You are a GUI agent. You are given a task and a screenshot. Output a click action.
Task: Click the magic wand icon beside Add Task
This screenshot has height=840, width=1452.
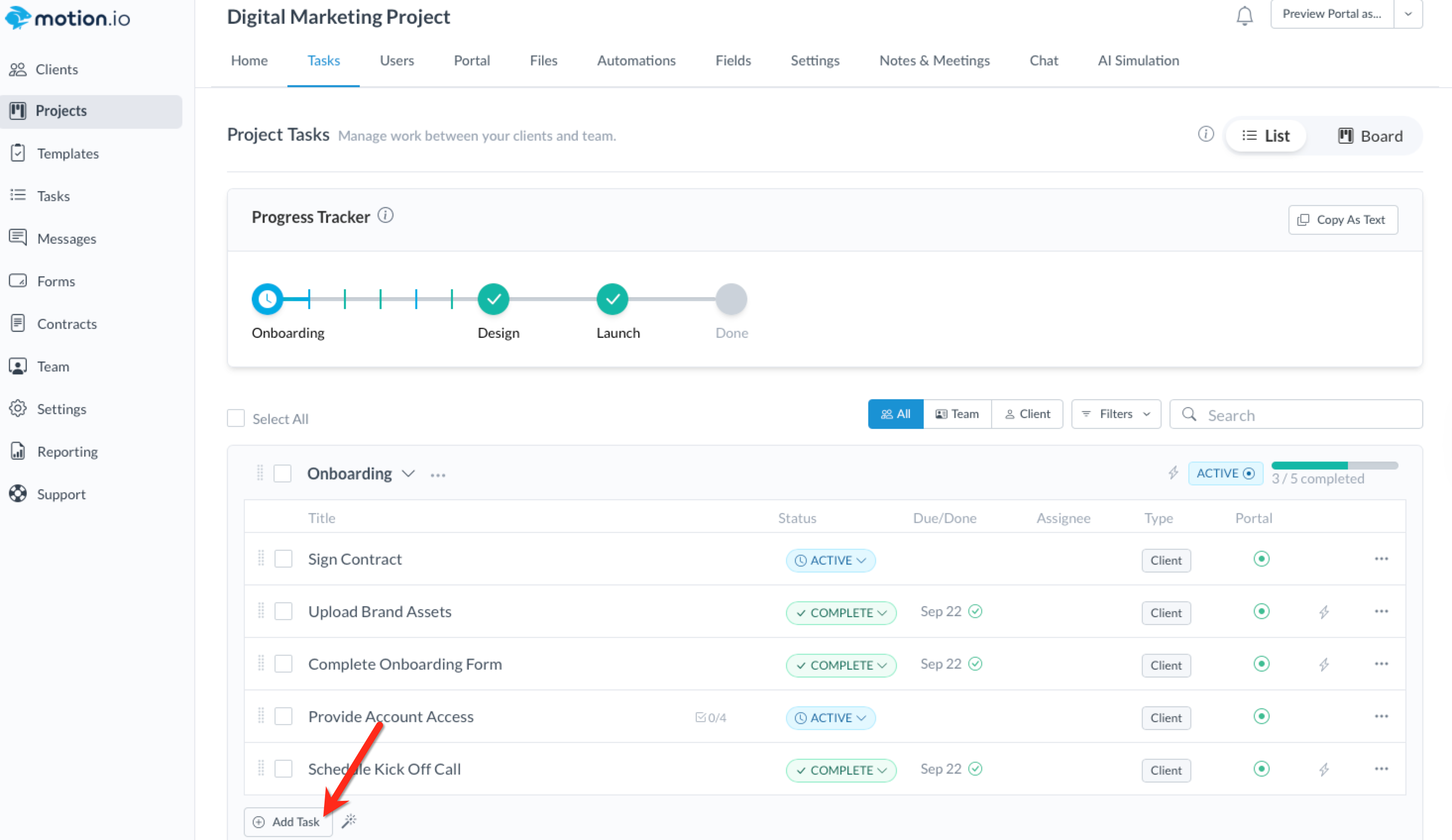[349, 820]
